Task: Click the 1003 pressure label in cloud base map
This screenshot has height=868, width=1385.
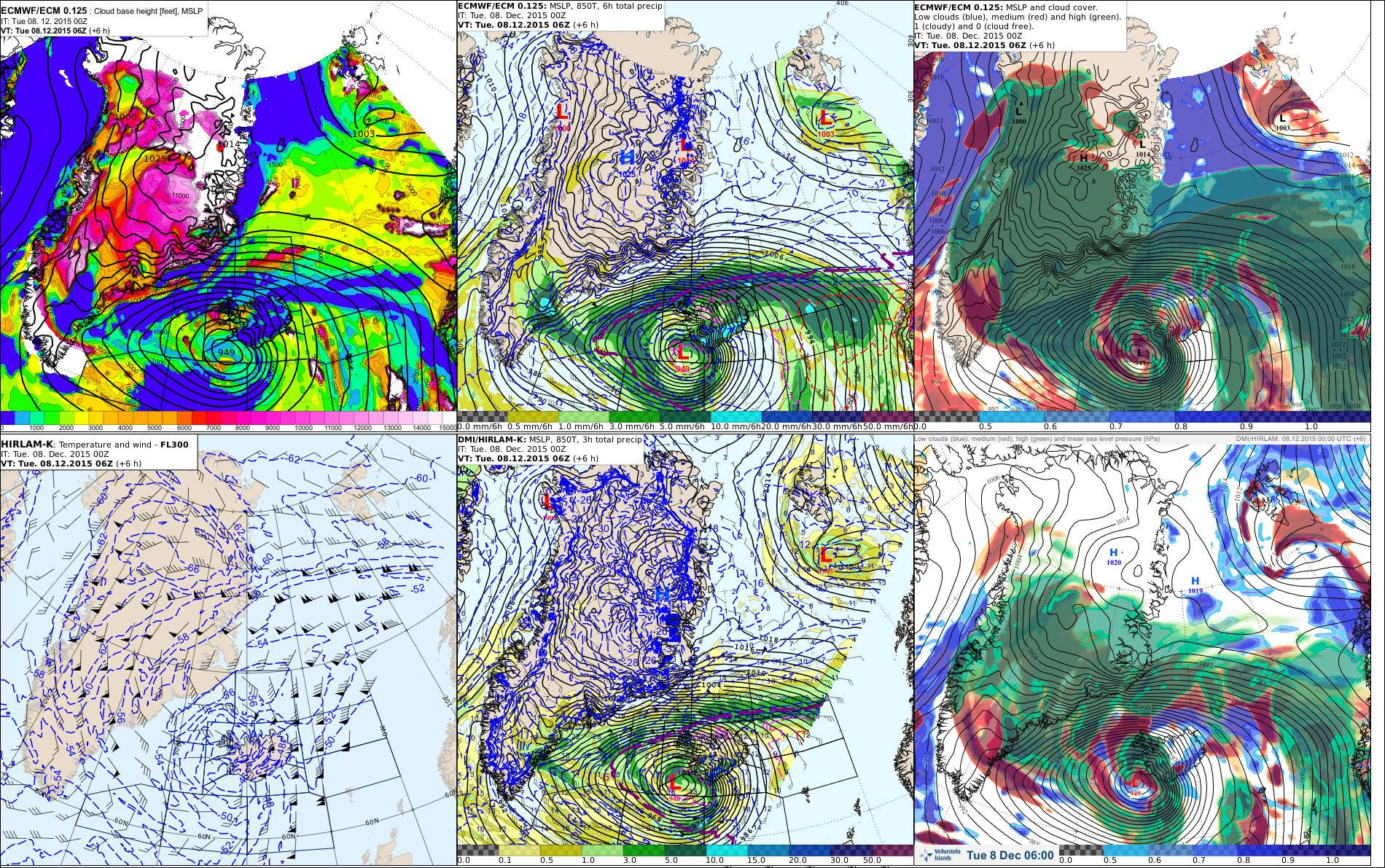Action: pyautogui.click(x=363, y=133)
